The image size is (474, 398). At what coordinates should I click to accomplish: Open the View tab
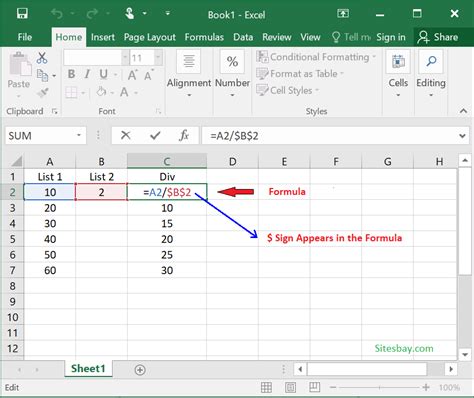coord(310,37)
